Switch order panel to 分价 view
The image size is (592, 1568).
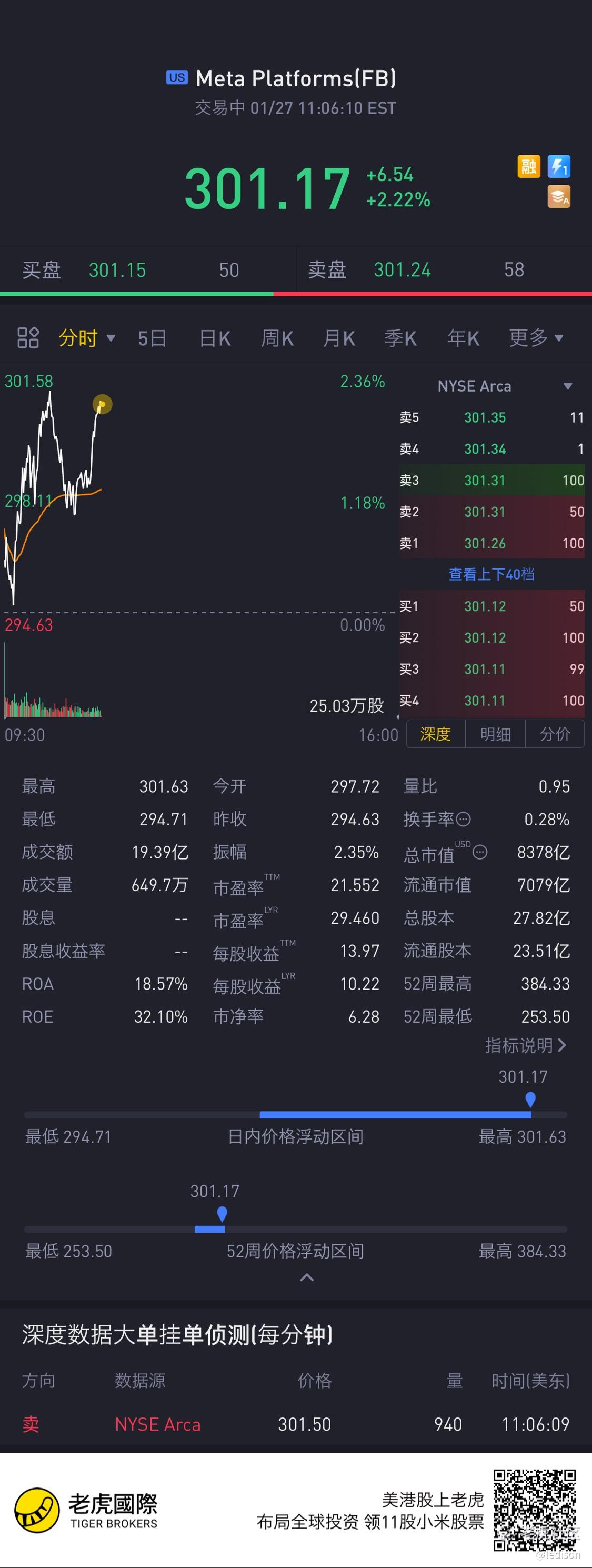point(555,734)
